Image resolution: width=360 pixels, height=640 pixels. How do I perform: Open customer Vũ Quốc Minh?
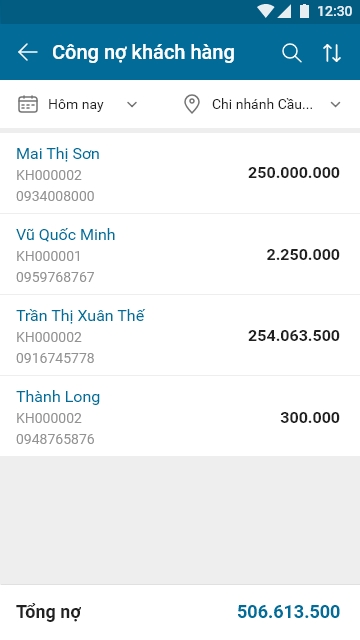[x=180, y=254]
